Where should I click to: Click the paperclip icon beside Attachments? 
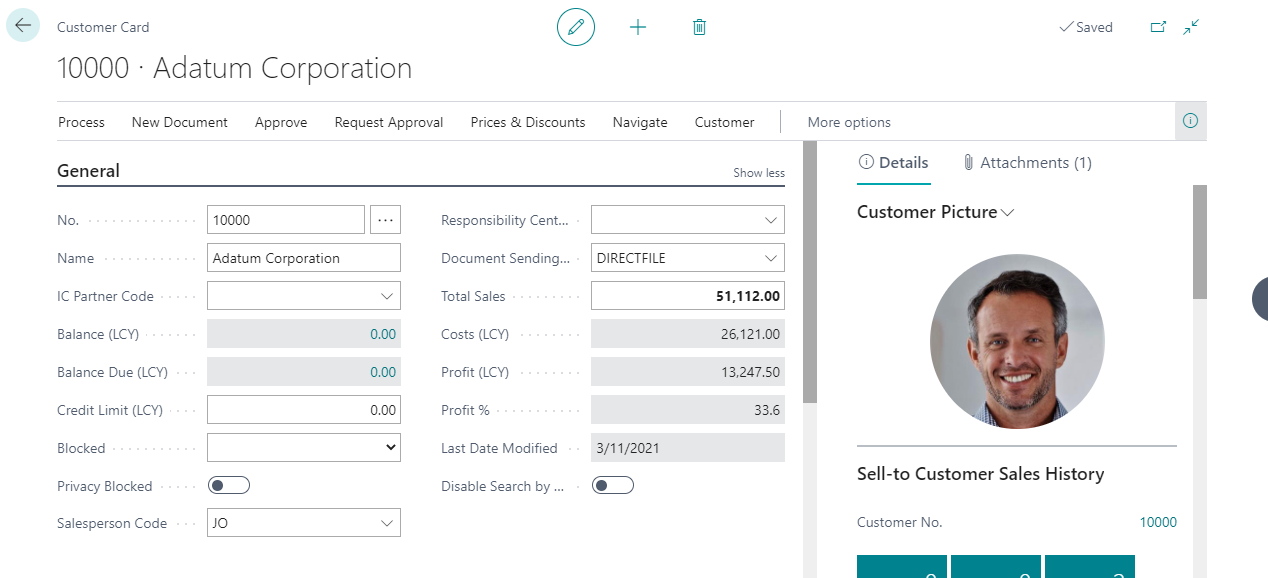(x=967, y=162)
